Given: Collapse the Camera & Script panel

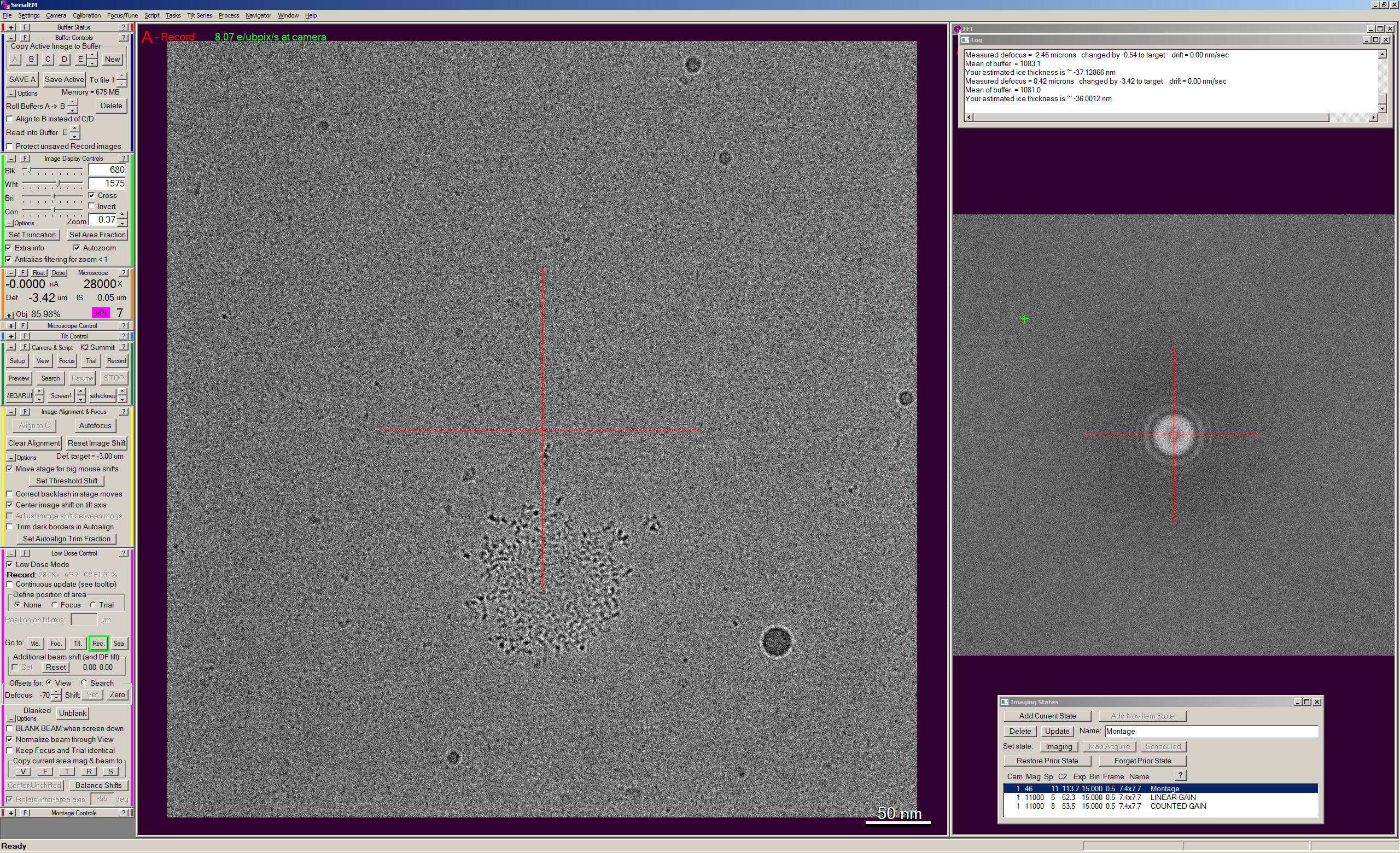Looking at the screenshot, I should point(11,347).
